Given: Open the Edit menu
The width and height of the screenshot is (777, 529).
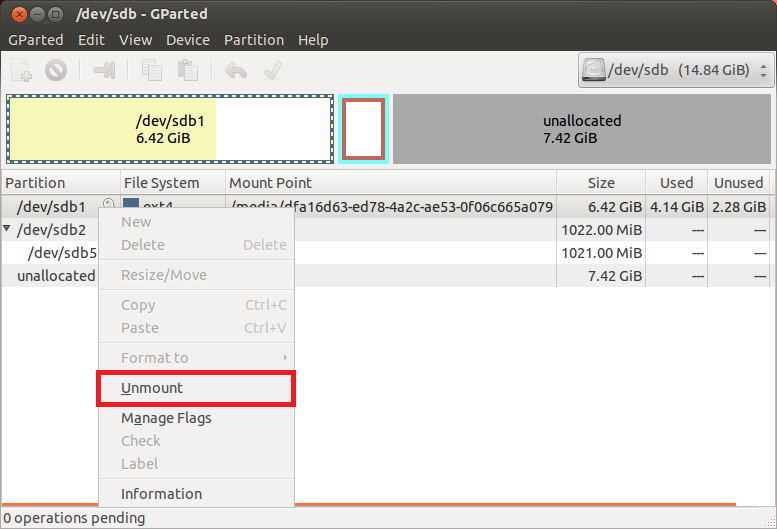Looking at the screenshot, I should 91,40.
